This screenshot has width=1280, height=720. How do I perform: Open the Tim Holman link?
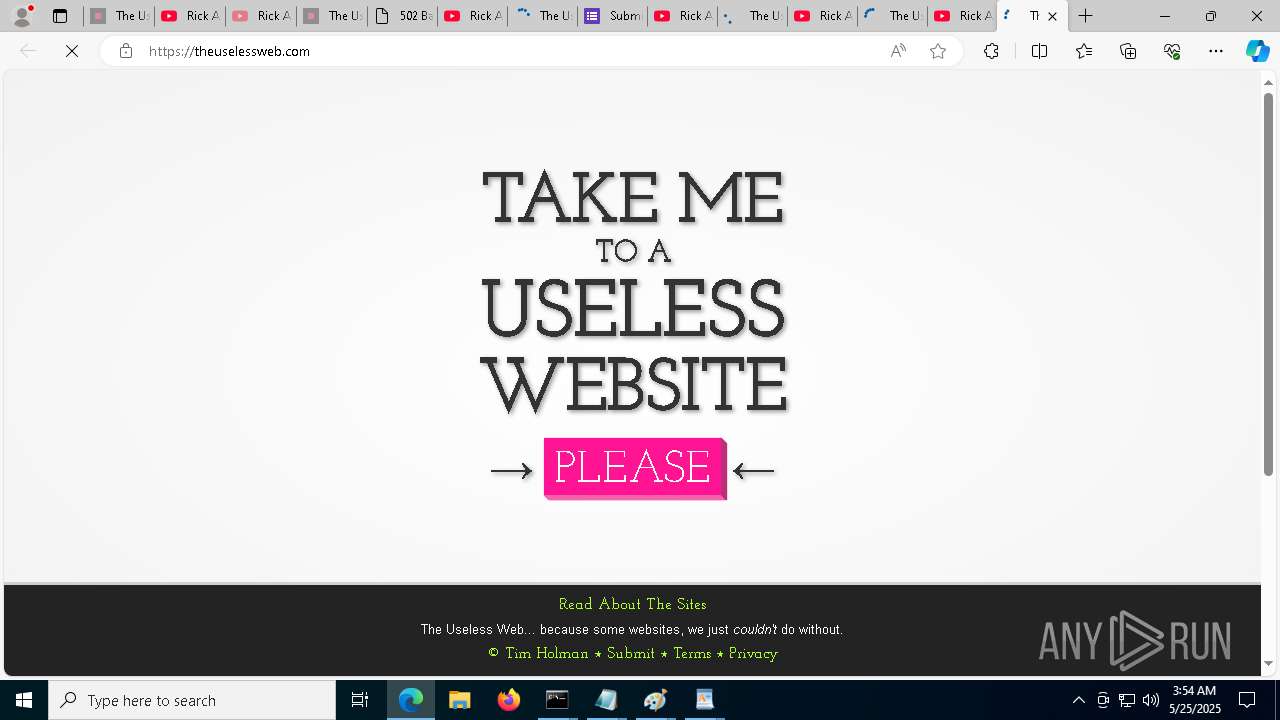(547, 653)
